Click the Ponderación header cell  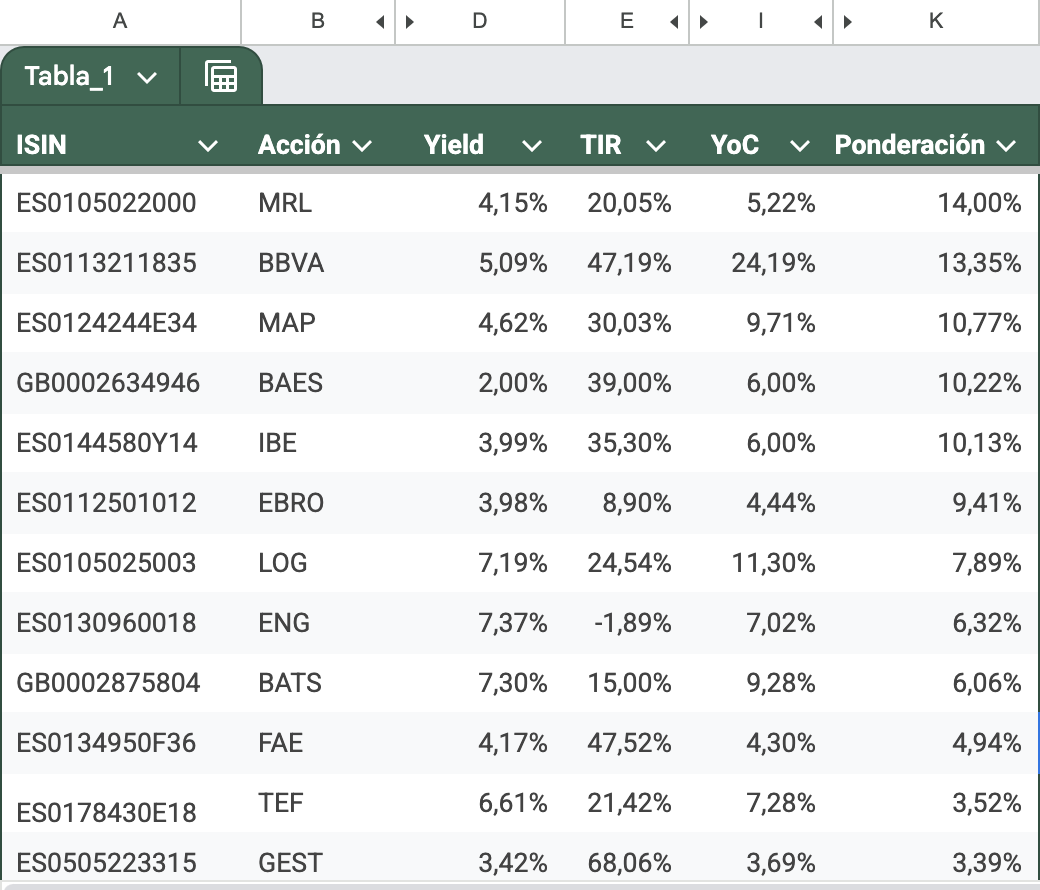(x=936, y=135)
